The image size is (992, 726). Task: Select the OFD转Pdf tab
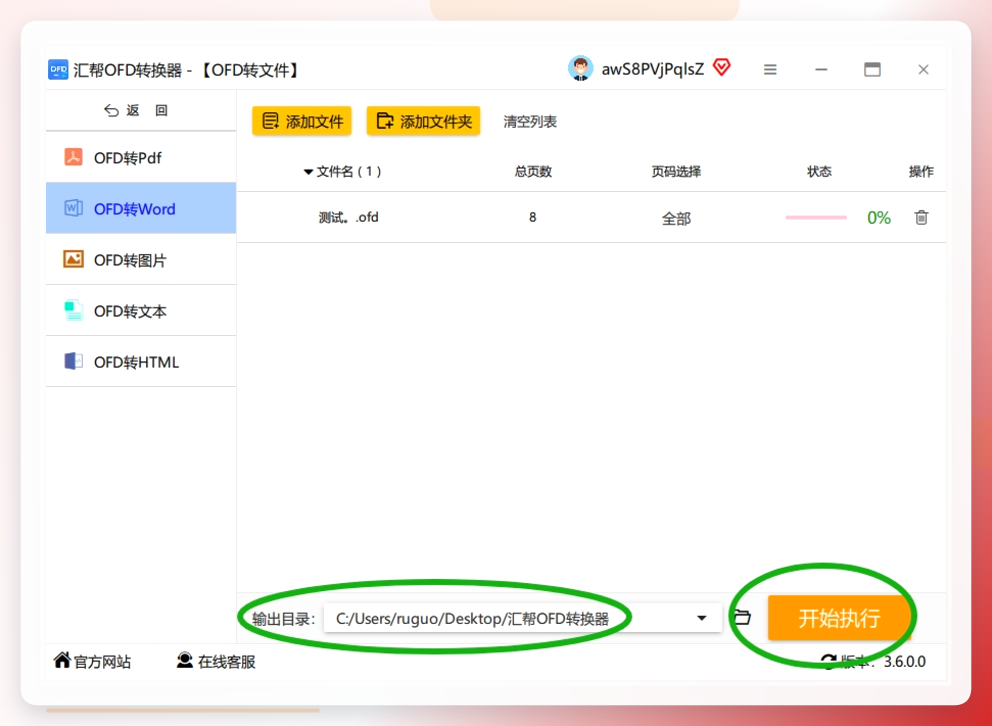(141, 157)
